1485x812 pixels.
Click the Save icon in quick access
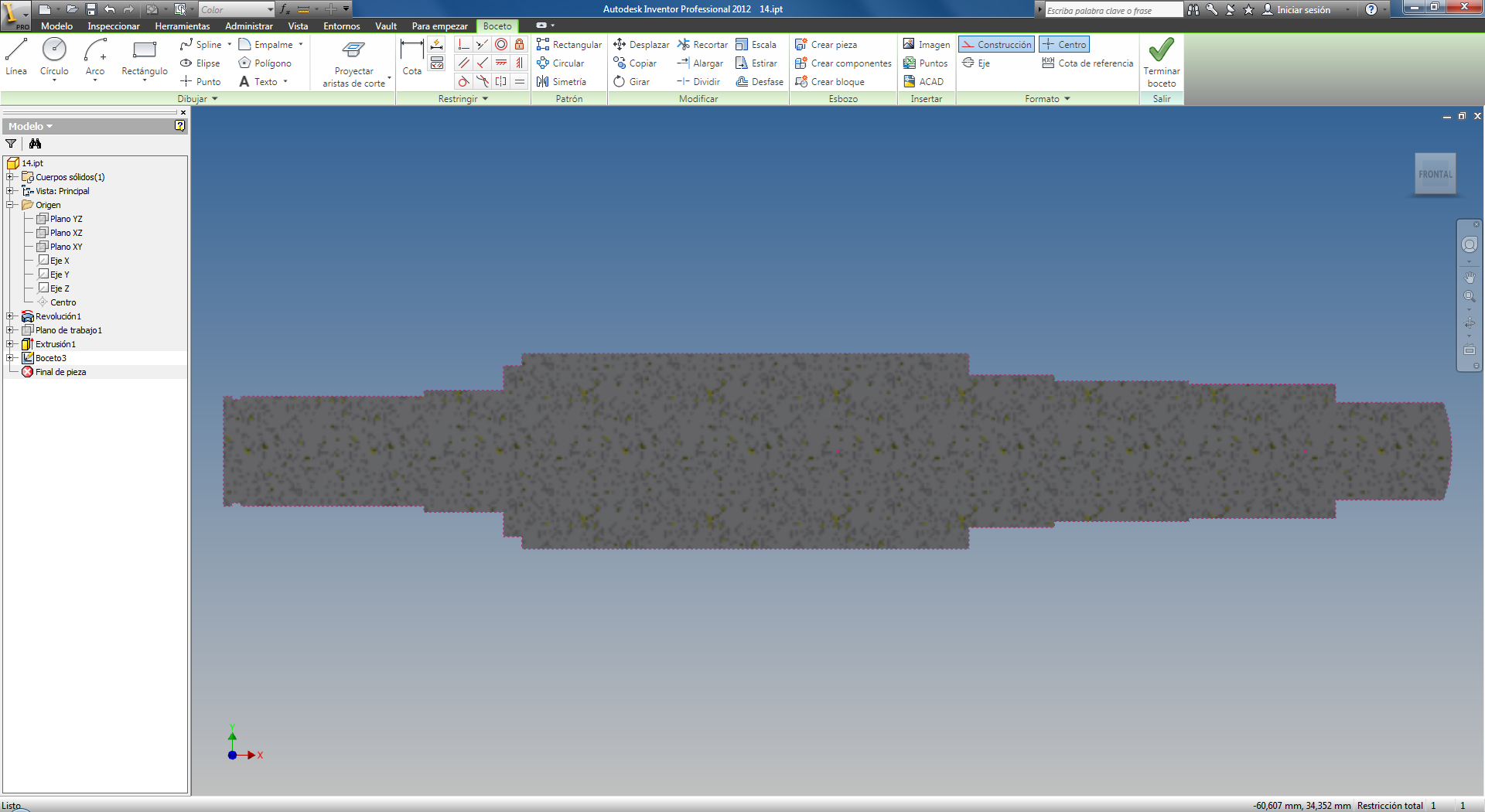tap(90, 9)
